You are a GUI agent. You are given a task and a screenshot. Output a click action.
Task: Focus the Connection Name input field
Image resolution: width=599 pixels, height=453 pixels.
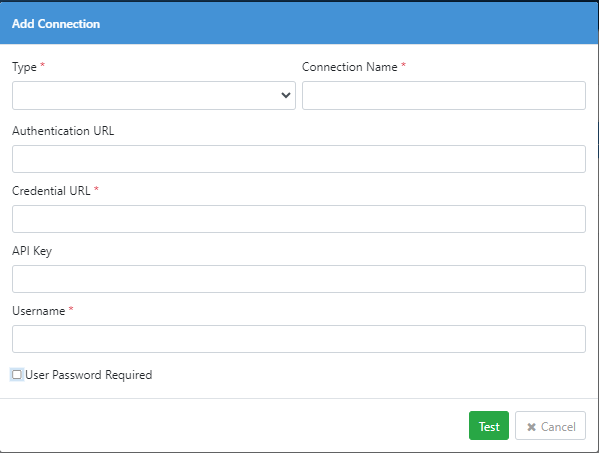coord(444,95)
